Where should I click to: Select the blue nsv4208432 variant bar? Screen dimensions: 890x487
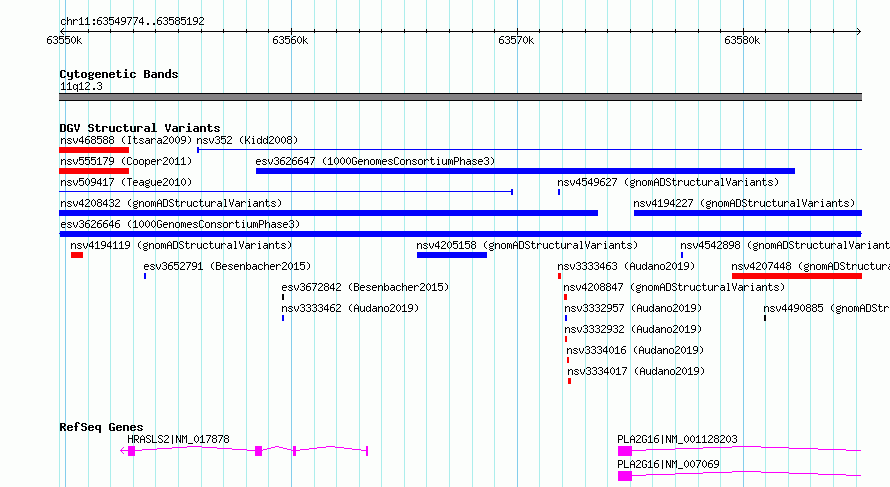(329, 213)
